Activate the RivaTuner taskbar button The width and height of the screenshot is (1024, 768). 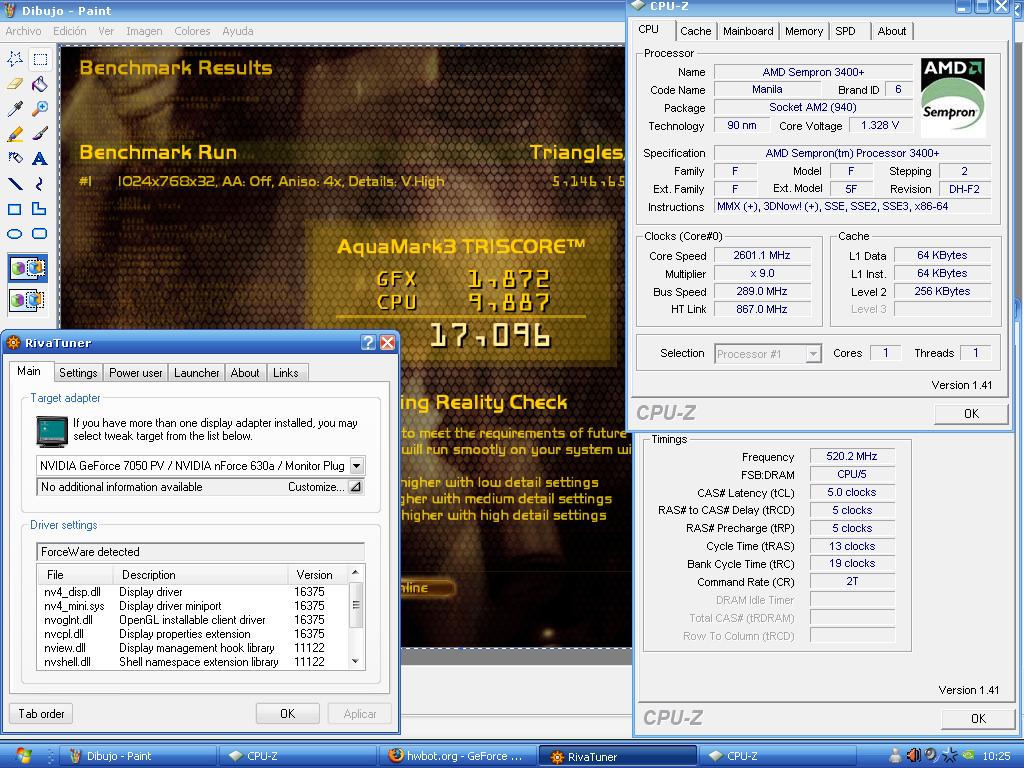click(x=616, y=756)
